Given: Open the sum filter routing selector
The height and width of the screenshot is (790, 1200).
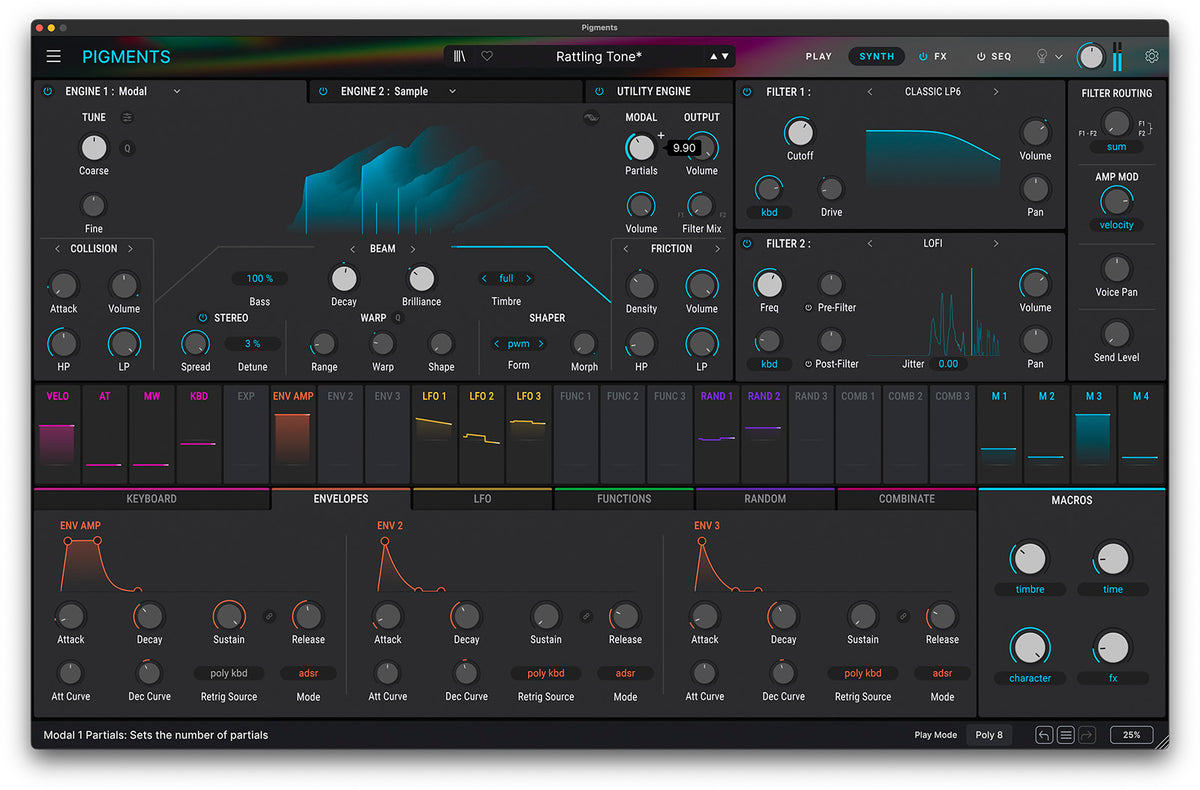Looking at the screenshot, I should tap(1117, 147).
